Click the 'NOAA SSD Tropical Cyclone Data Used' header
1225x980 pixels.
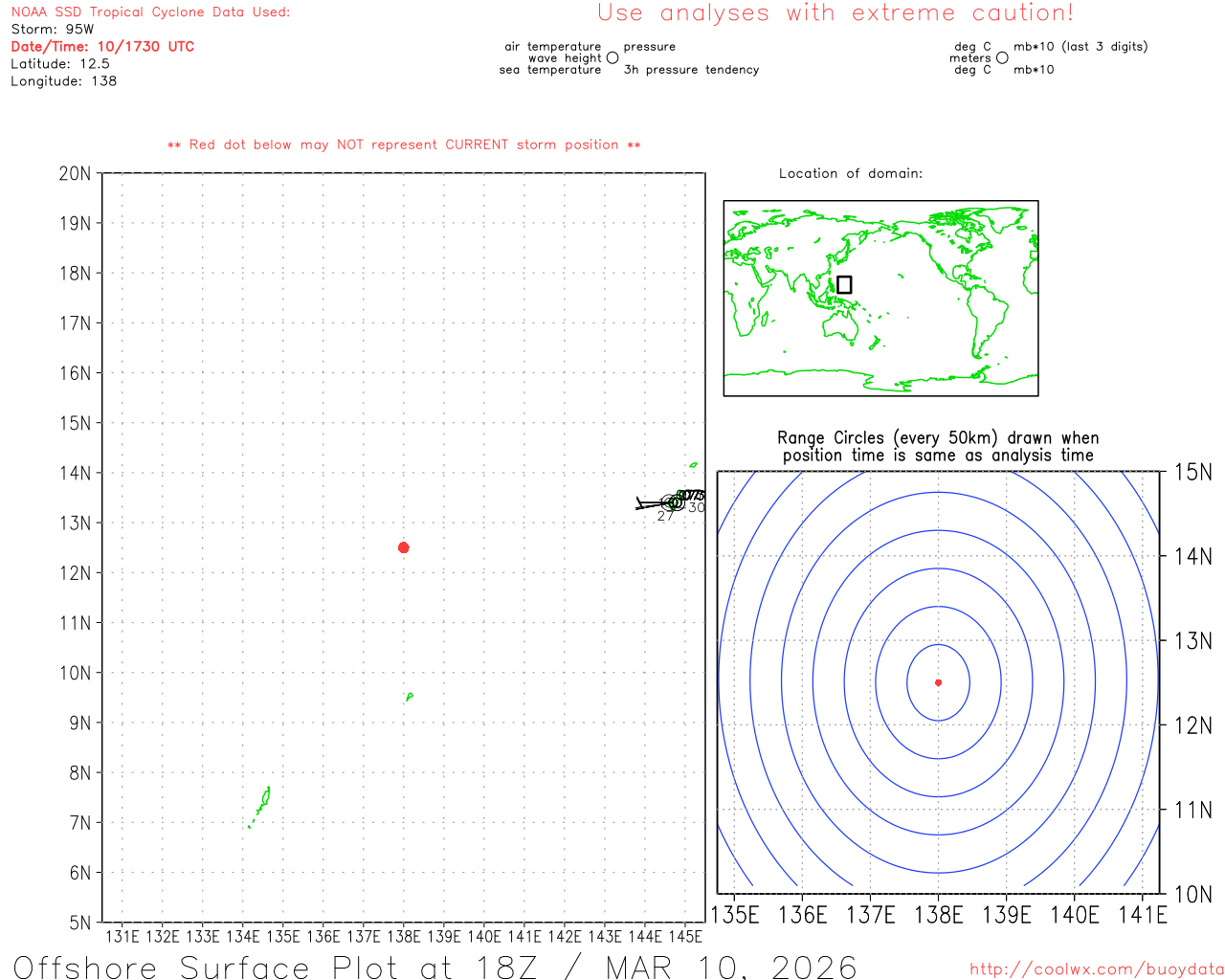(x=150, y=11)
